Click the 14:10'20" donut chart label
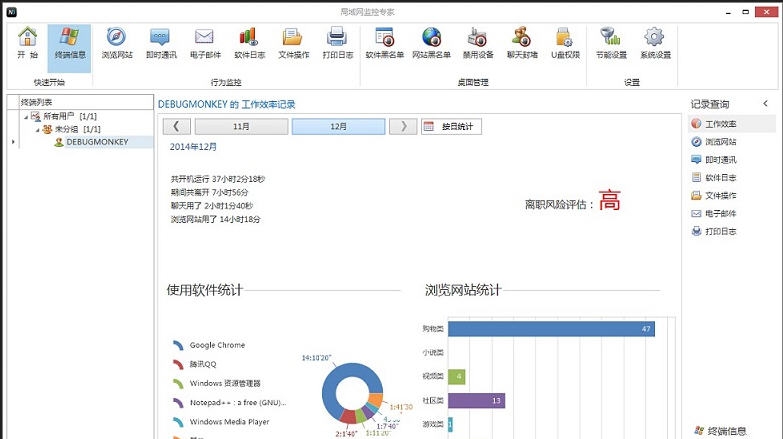The image size is (783, 439). point(317,358)
